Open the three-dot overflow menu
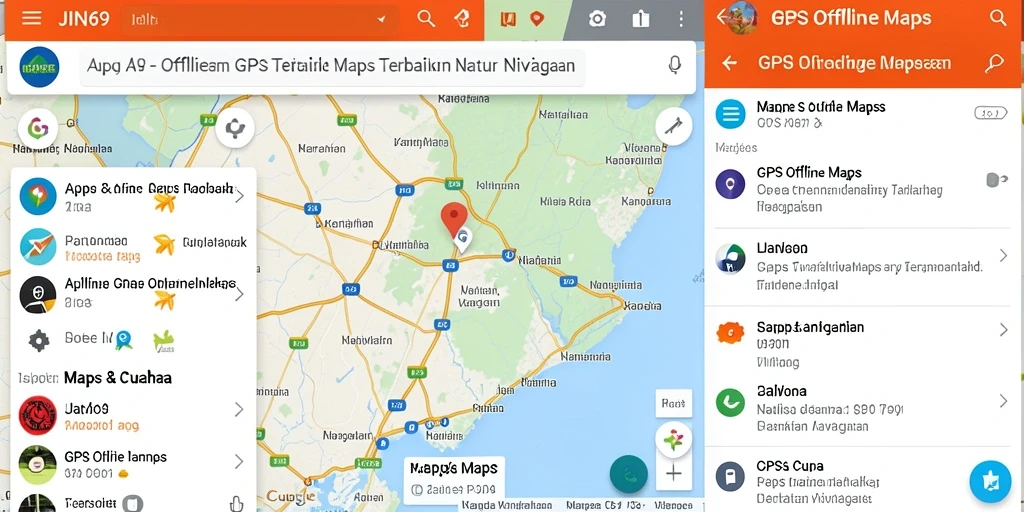1024x512 pixels. click(x=681, y=19)
